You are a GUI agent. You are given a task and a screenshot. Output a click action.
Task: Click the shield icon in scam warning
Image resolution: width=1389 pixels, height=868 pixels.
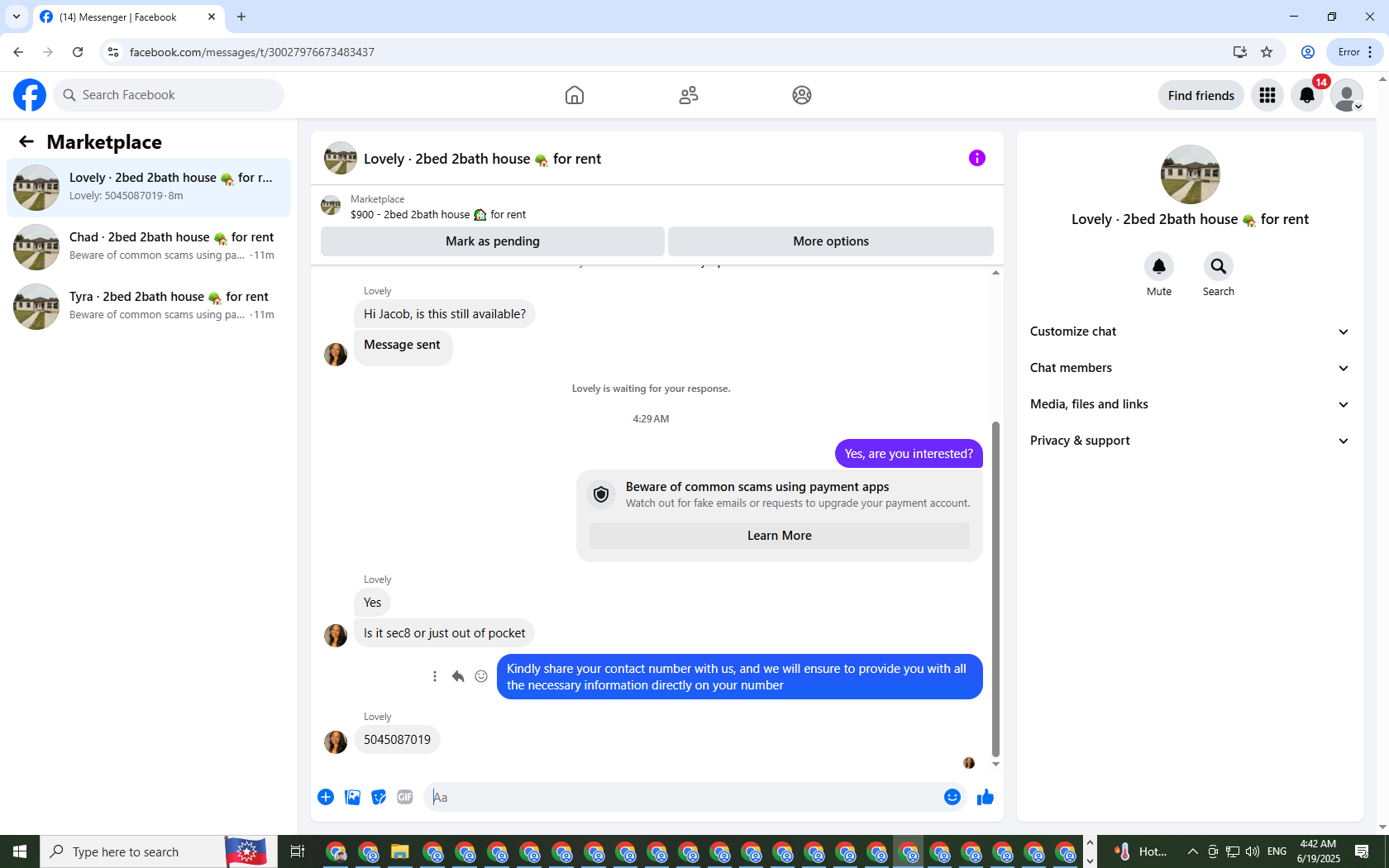tap(601, 494)
